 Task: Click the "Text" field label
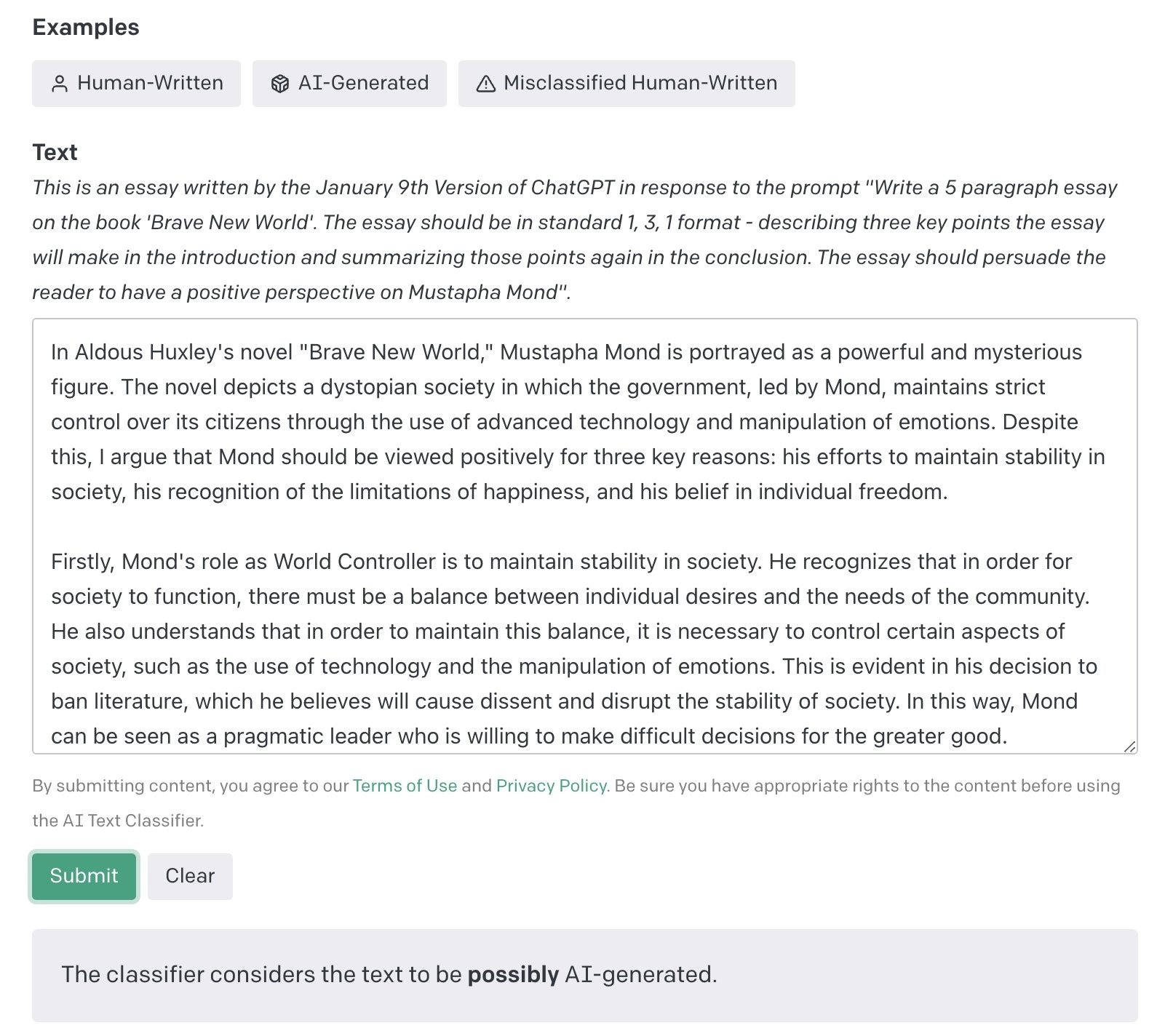click(x=55, y=153)
